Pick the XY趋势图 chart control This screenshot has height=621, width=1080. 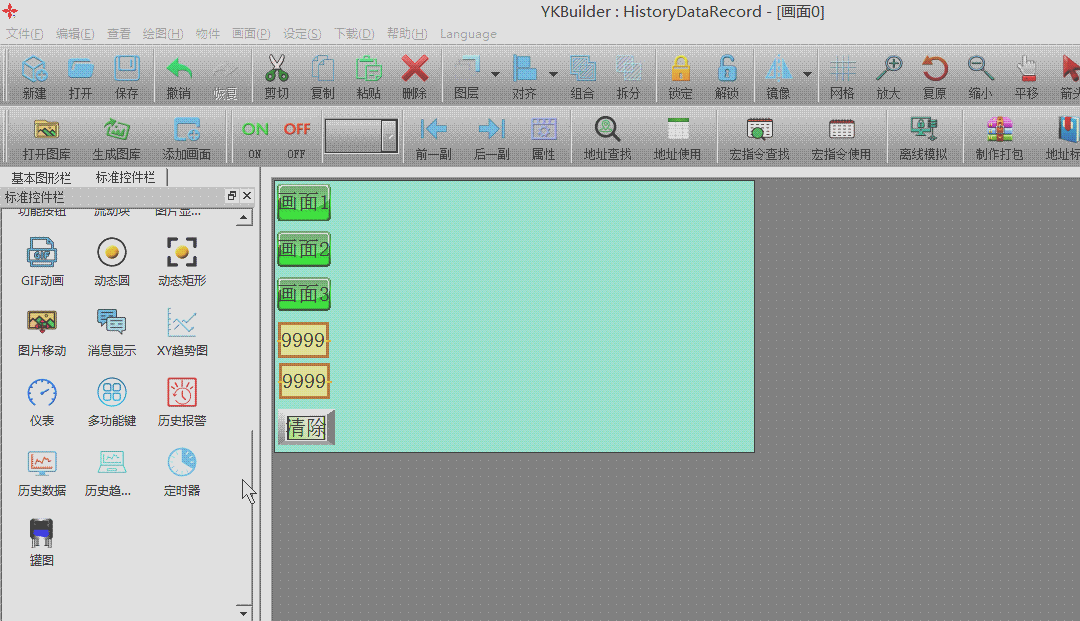[182, 322]
